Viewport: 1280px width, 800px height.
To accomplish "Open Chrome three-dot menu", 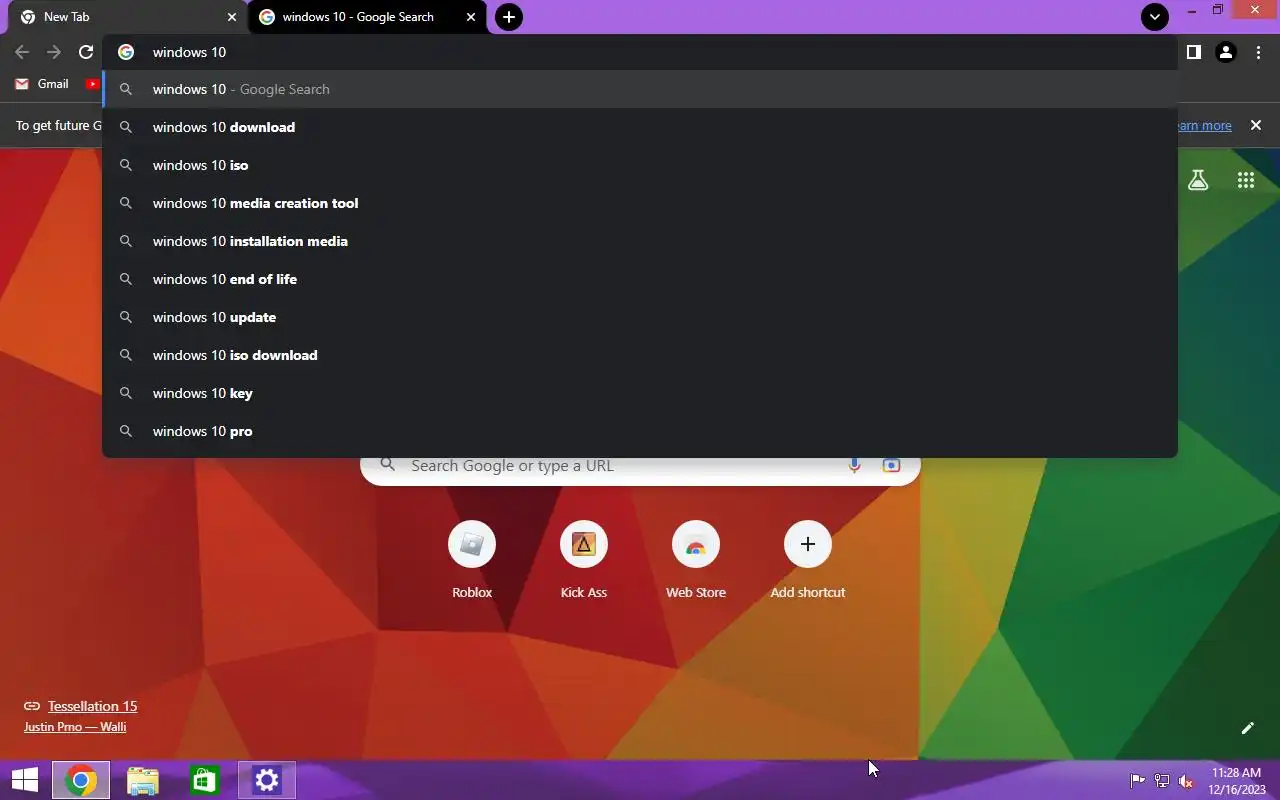I will click(1258, 52).
